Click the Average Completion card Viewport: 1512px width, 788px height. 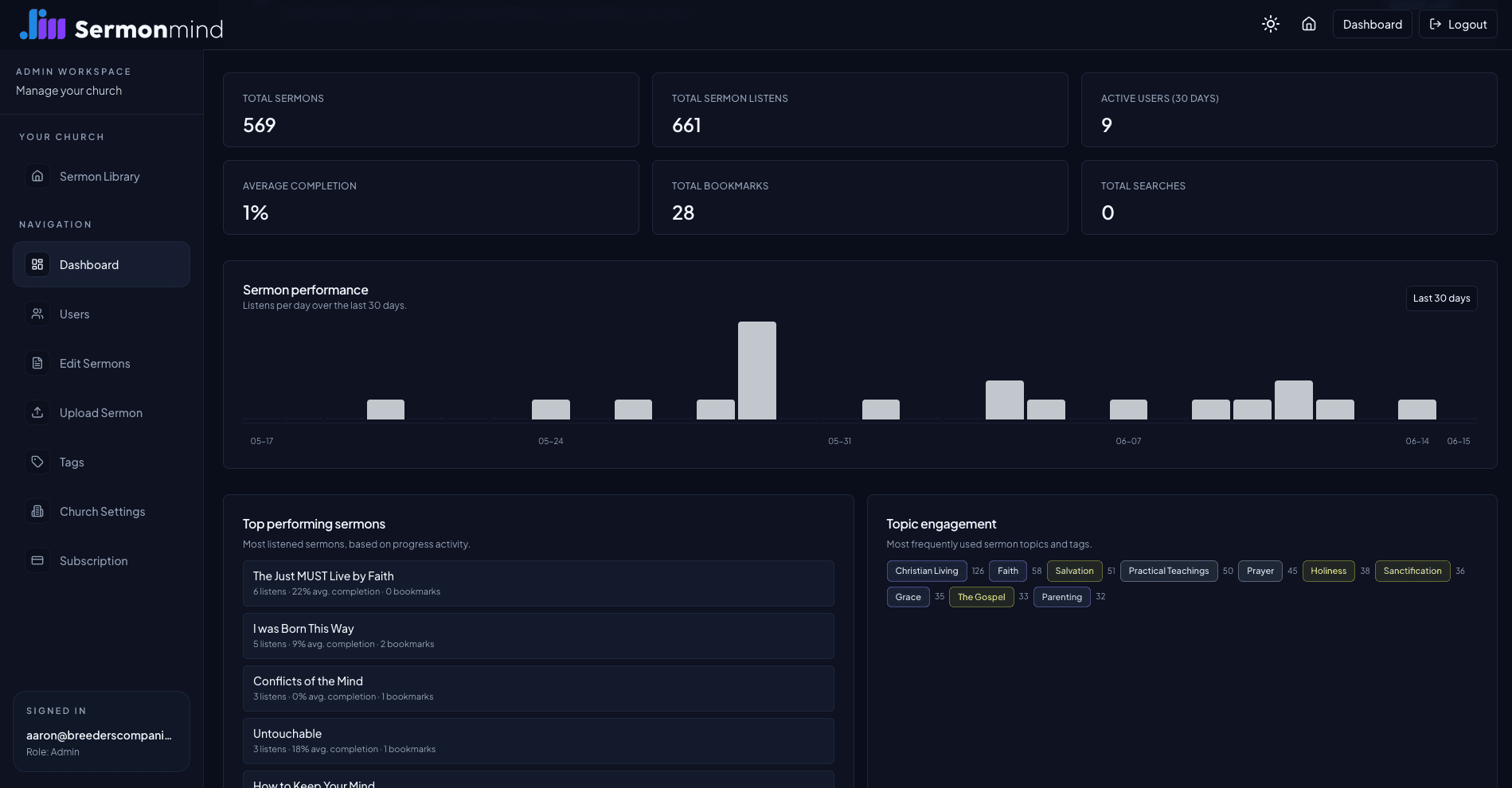coord(431,197)
